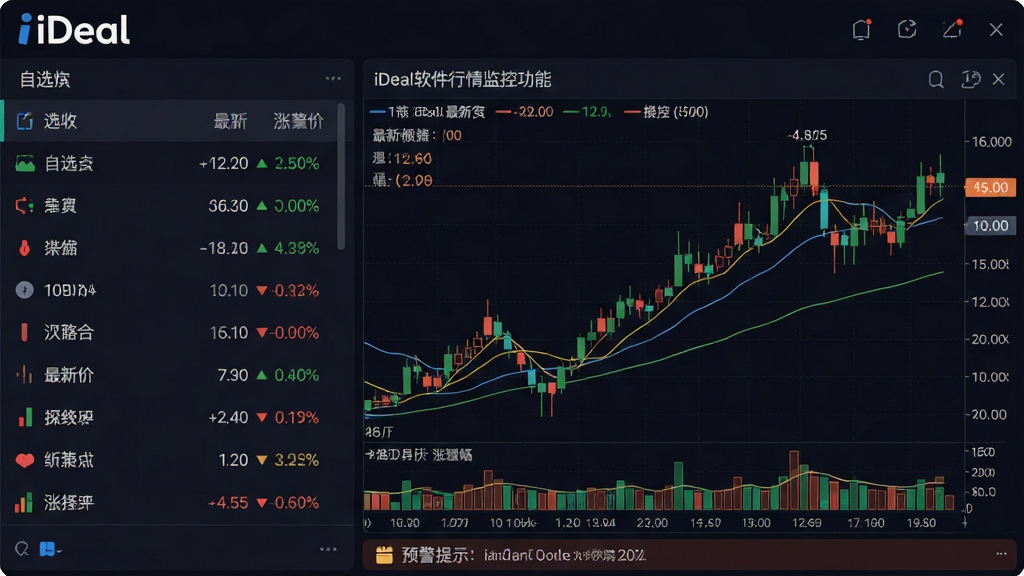Open the bottom watchlist three-dot menu
The height and width of the screenshot is (576, 1024).
[x=328, y=549]
